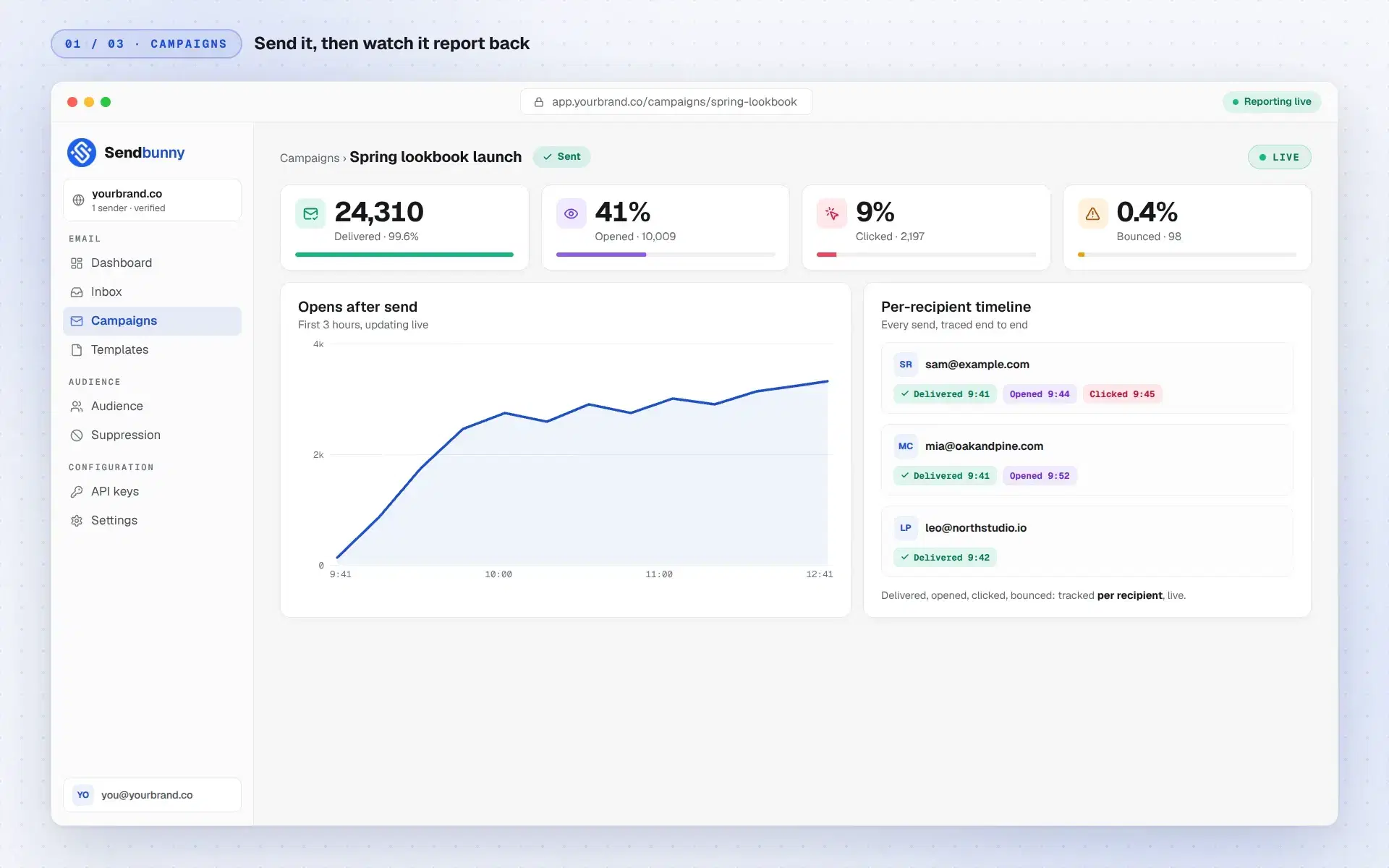Click the Per-recipient timeline heading
Image resolution: width=1389 pixels, height=868 pixels.
pyautogui.click(x=956, y=307)
